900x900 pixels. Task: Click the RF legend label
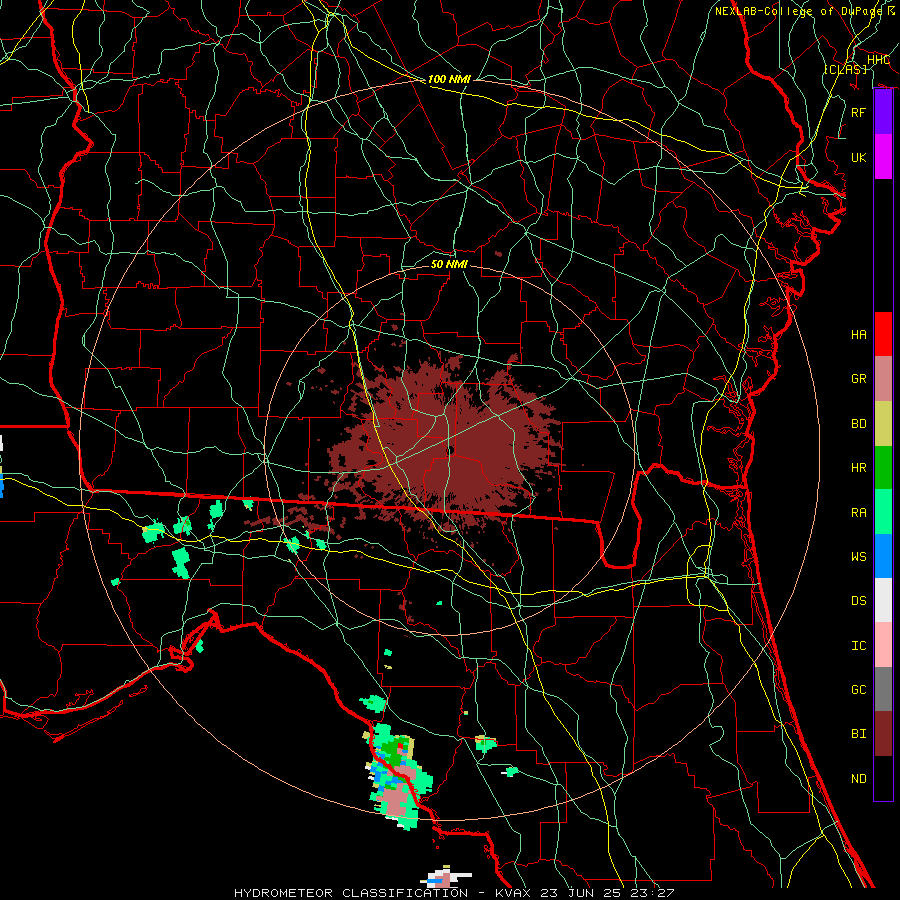[858, 112]
